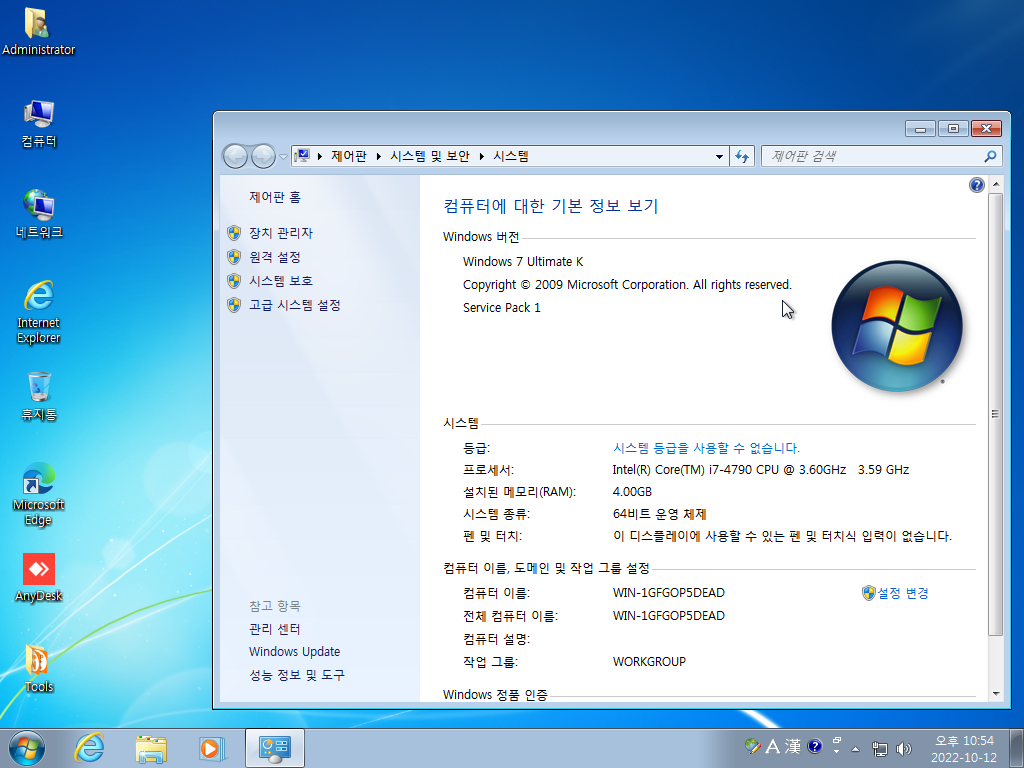Click the IME pad pen tray icon
The width and height of the screenshot is (1024, 768).
(752, 746)
